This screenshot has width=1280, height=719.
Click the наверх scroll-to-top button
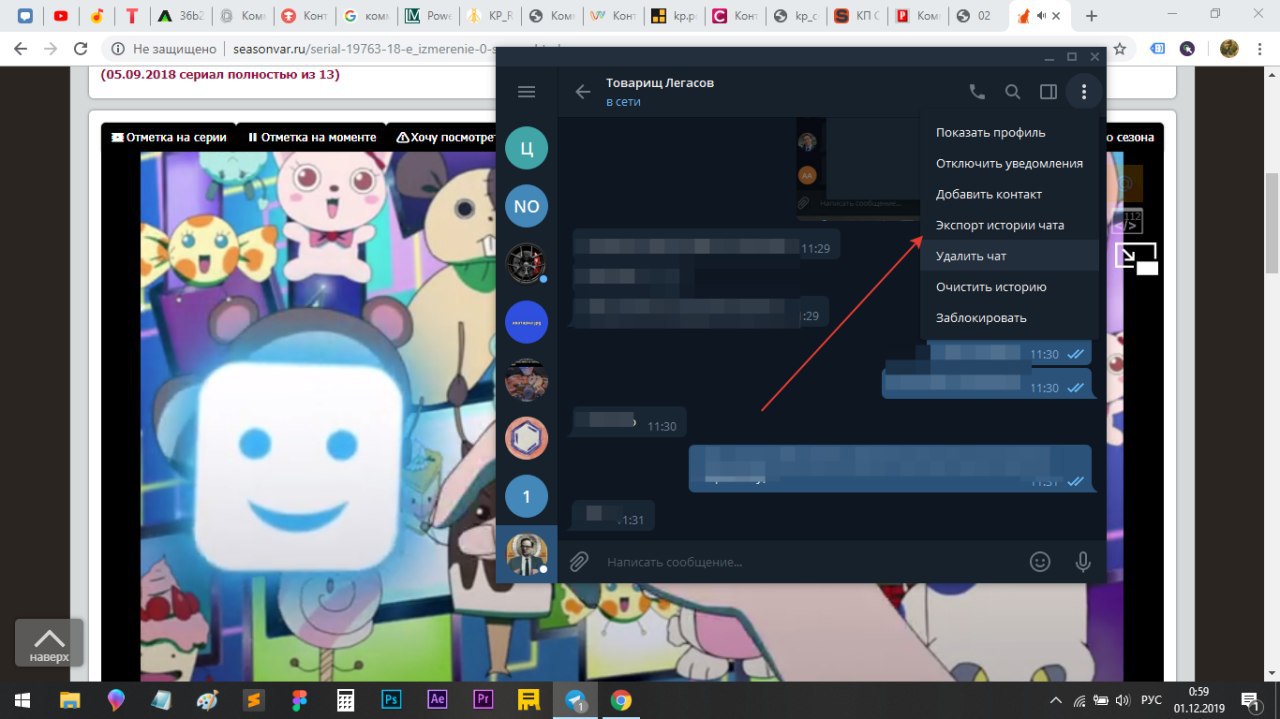click(x=49, y=643)
